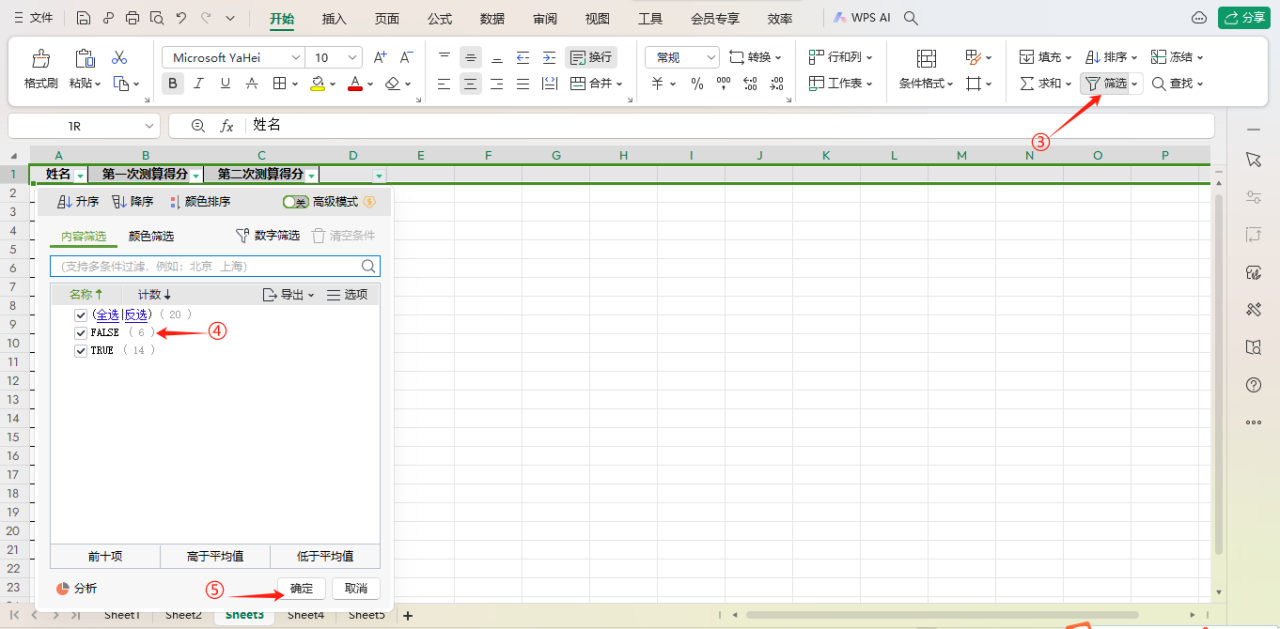Viewport: 1280px width, 629px height.
Task: Click the Print icon in quick toolbar
Action: point(133,18)
